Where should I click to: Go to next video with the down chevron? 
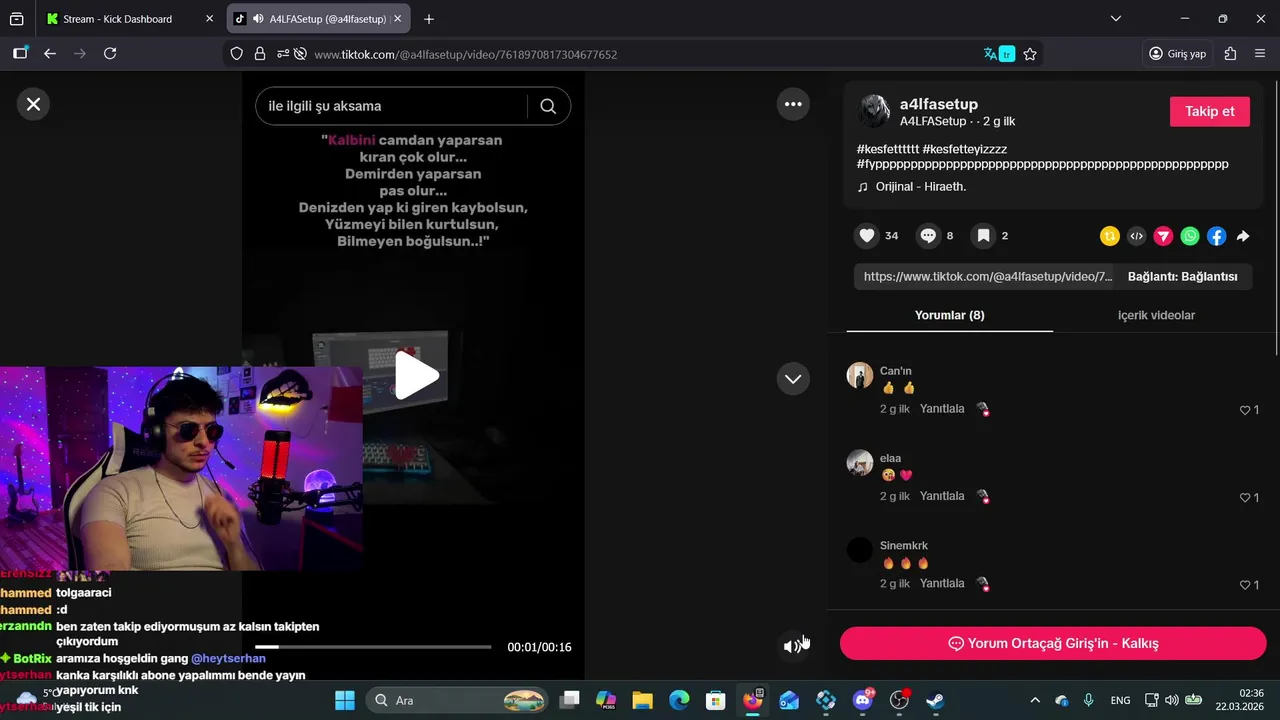click(x=793, y=379)
